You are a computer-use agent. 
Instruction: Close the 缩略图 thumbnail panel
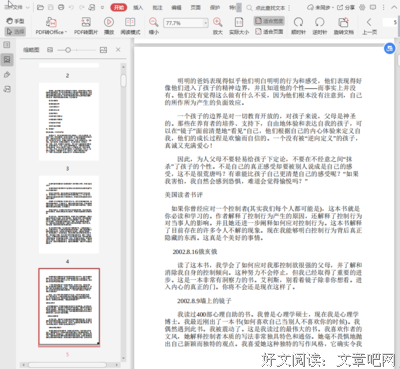click(118, 50)
